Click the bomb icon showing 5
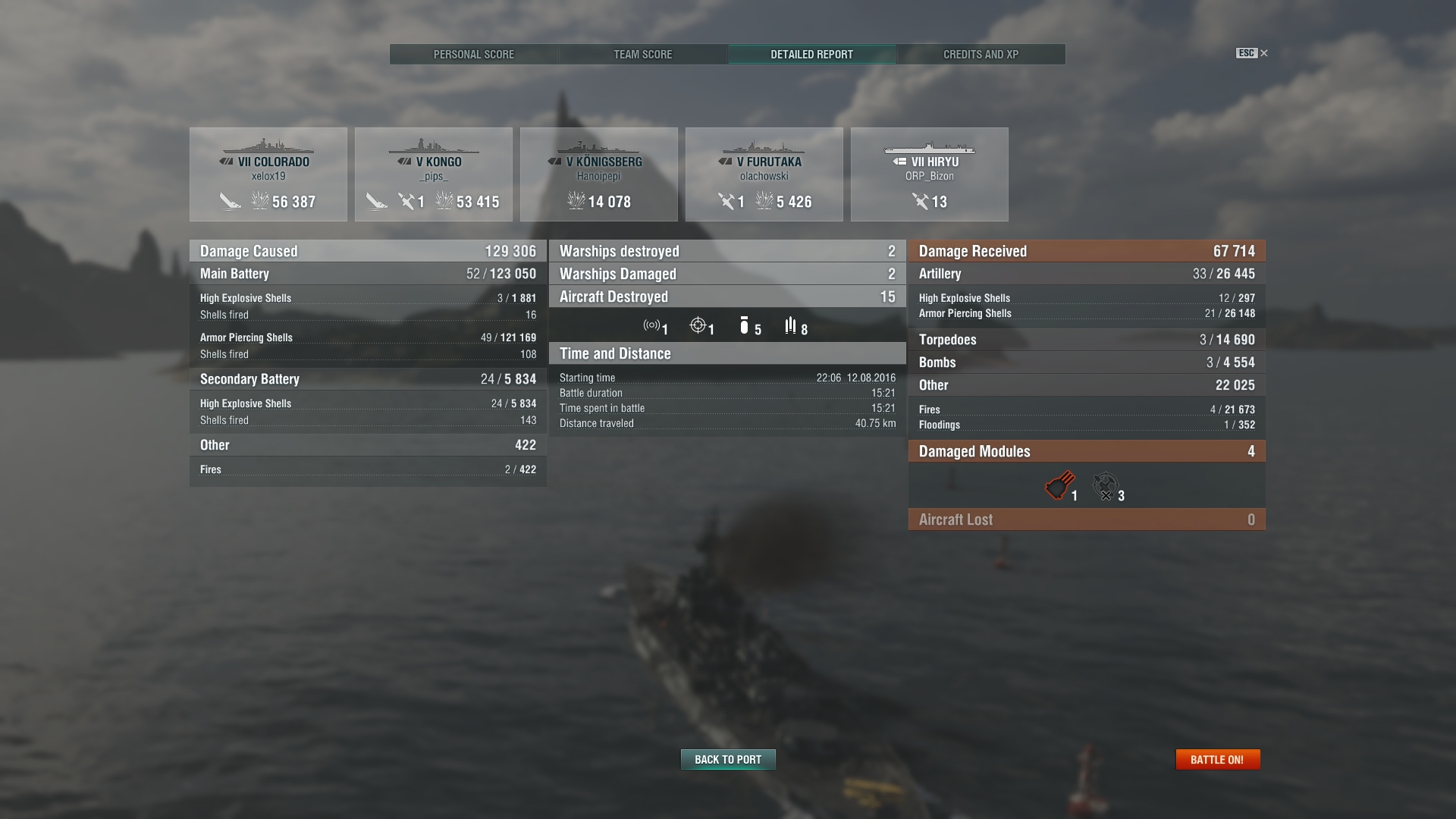This screenshot has width=1456, height=819. 744,325
